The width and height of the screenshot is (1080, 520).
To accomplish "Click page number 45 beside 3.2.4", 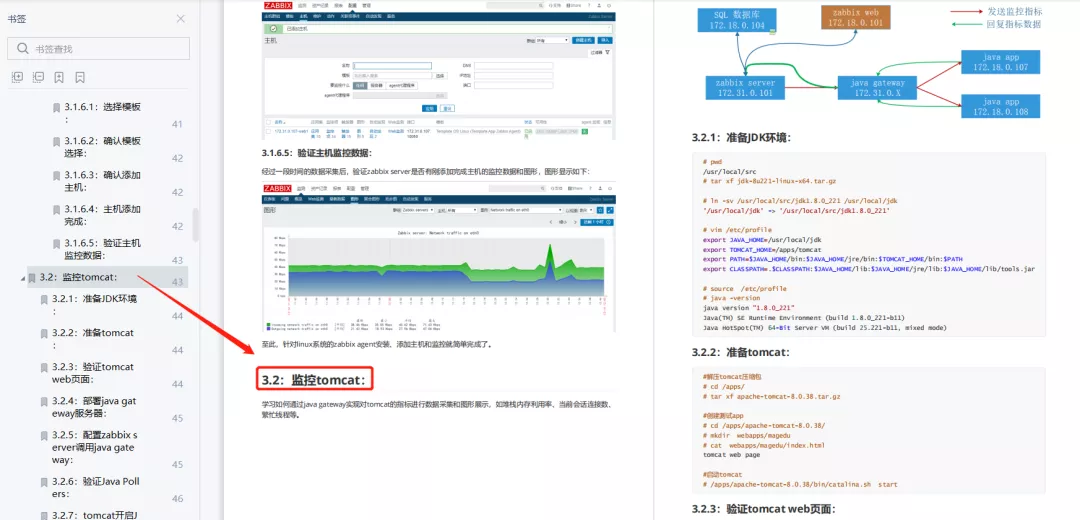I will pyautogui.click(x=177, y=418).
